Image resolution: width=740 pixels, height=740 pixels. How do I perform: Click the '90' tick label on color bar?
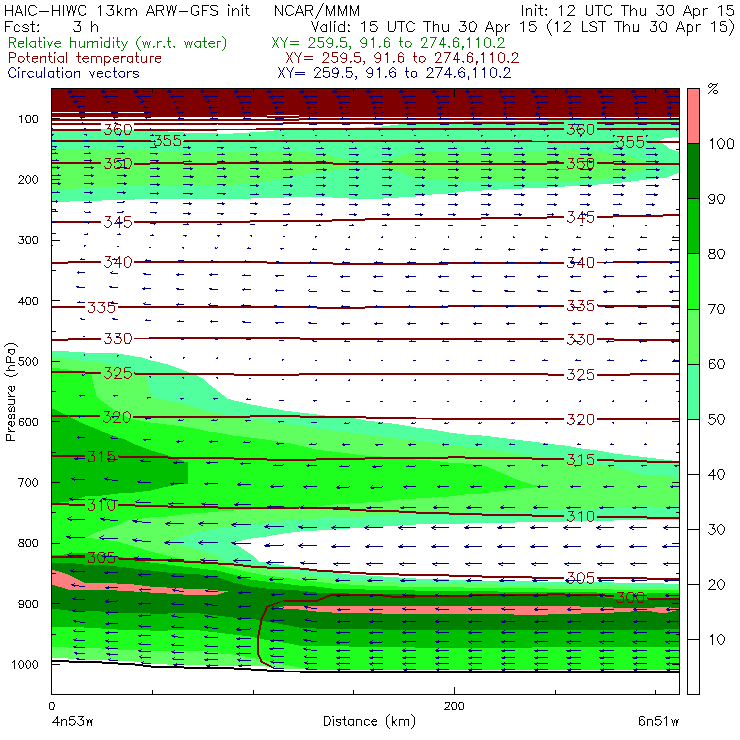pos(716,199)
